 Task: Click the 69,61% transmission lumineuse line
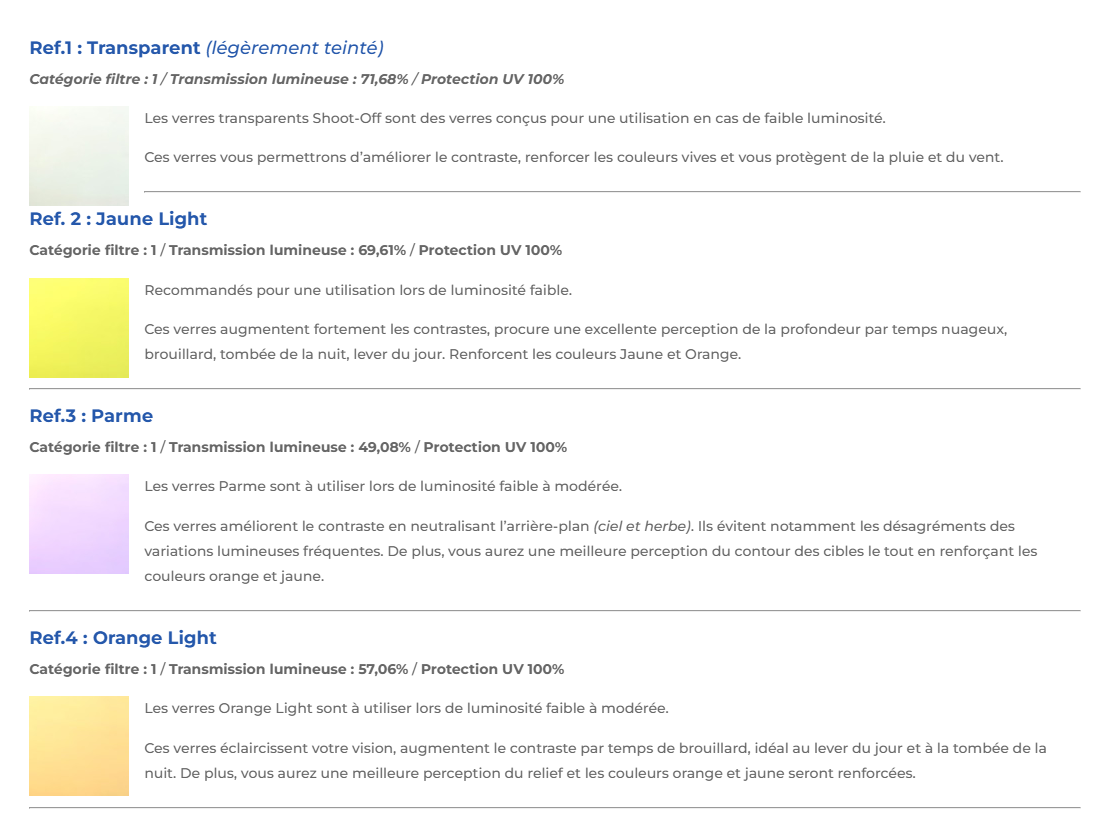click(295, 250)
